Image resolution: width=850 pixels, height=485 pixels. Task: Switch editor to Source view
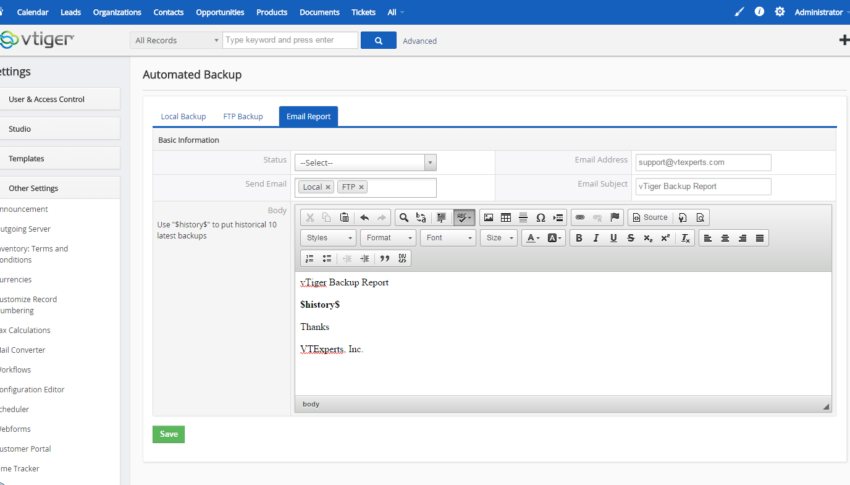[x=650, y=217]
